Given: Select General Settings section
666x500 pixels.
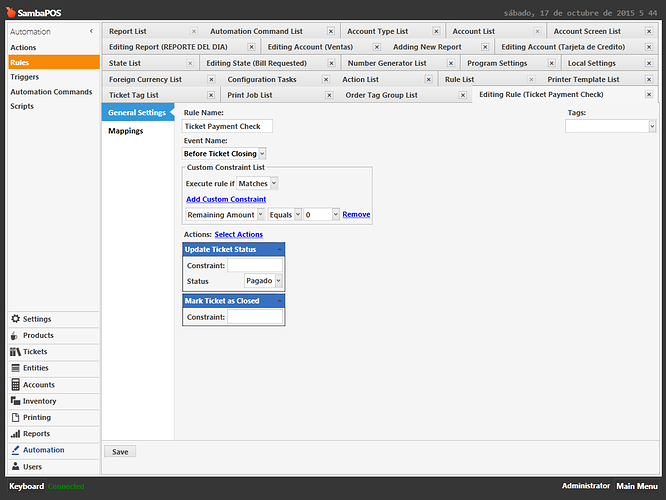Looking at the screenshot, I should [137, 113].
